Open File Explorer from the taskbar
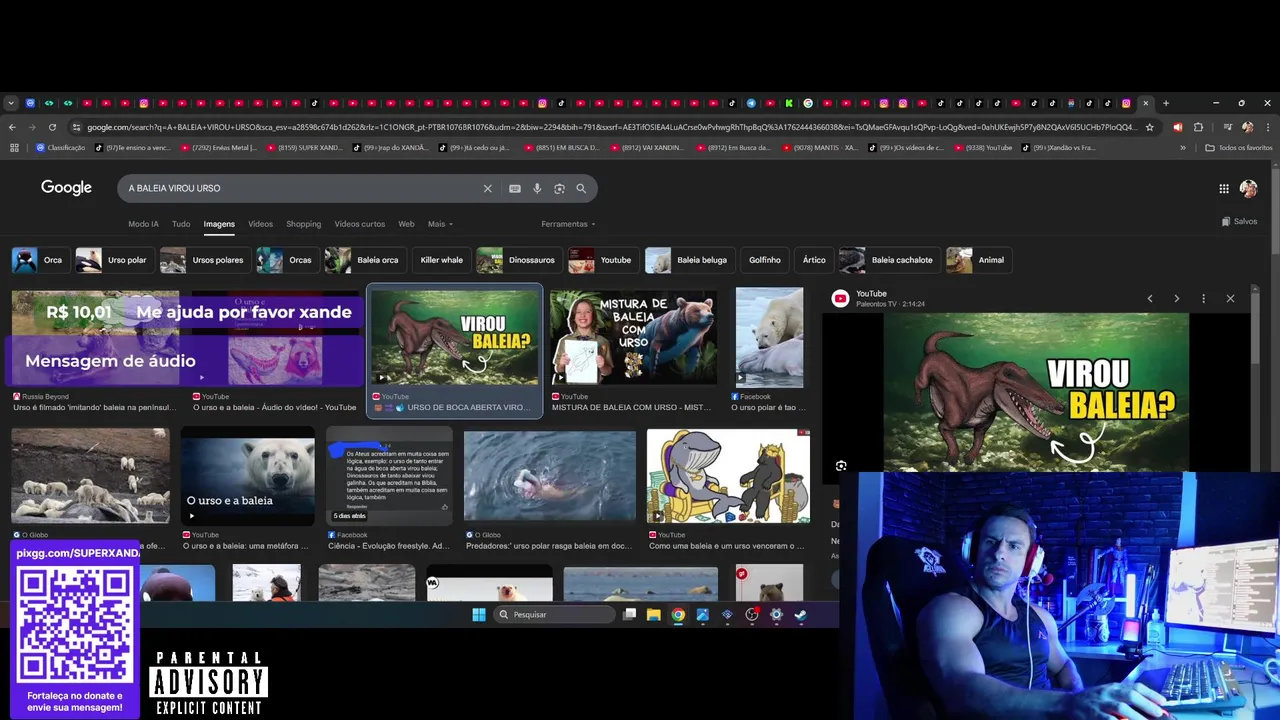The width and height of the screenshot is (1280, 720). point(653,615)
